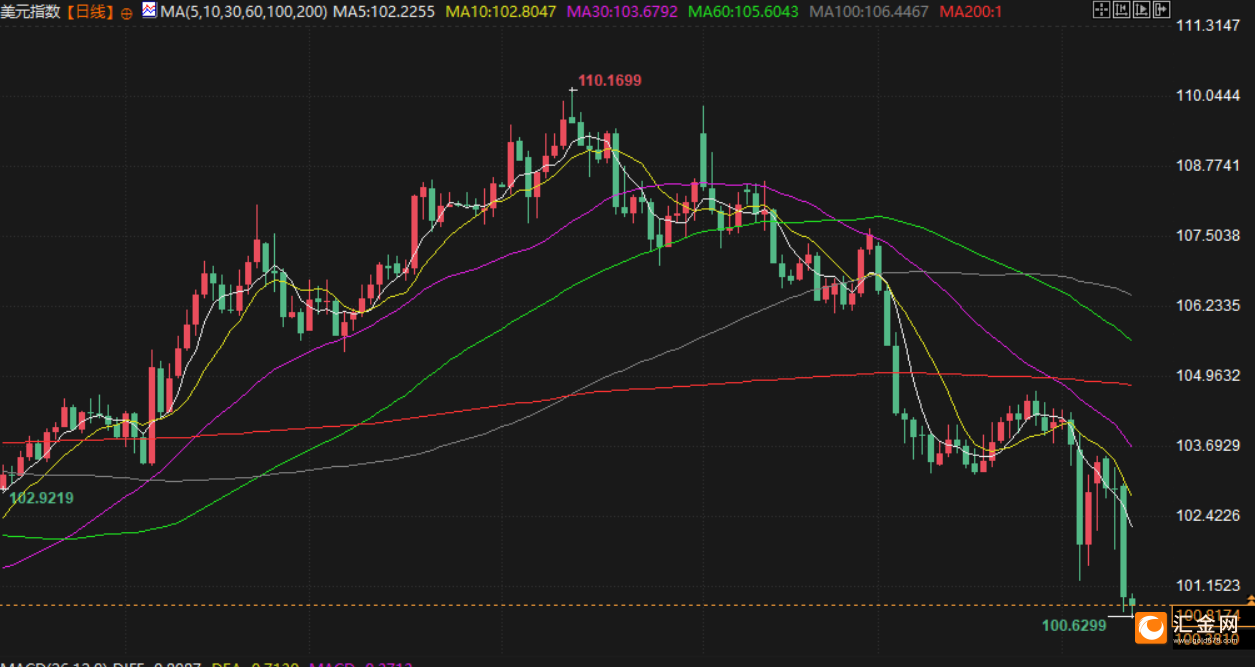Viewport: 1255px width, 667px height.
Task: Click the 111.3147 axis value
Action: [x=1210, y=25]
